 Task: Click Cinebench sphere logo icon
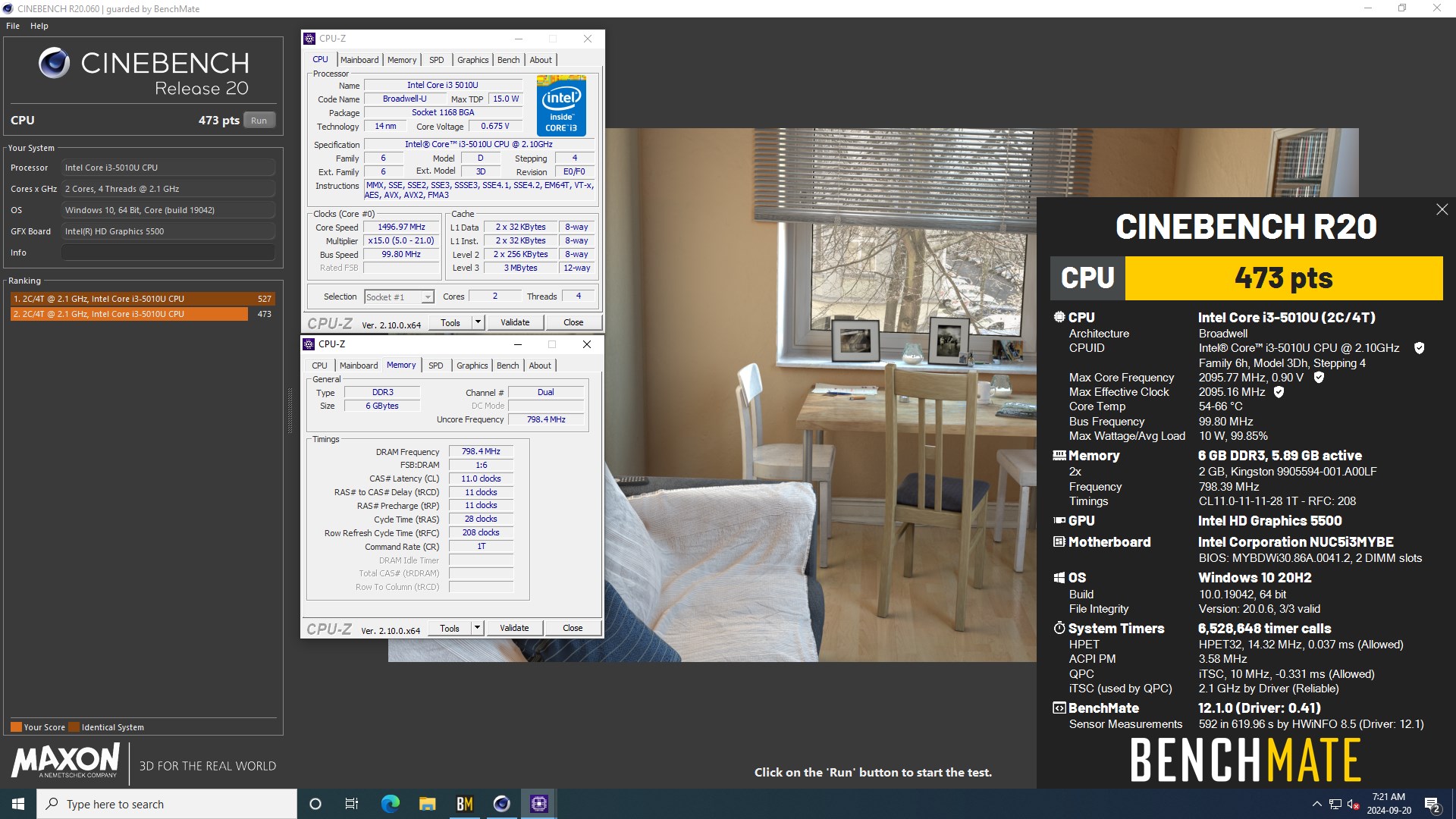(54, 63)
